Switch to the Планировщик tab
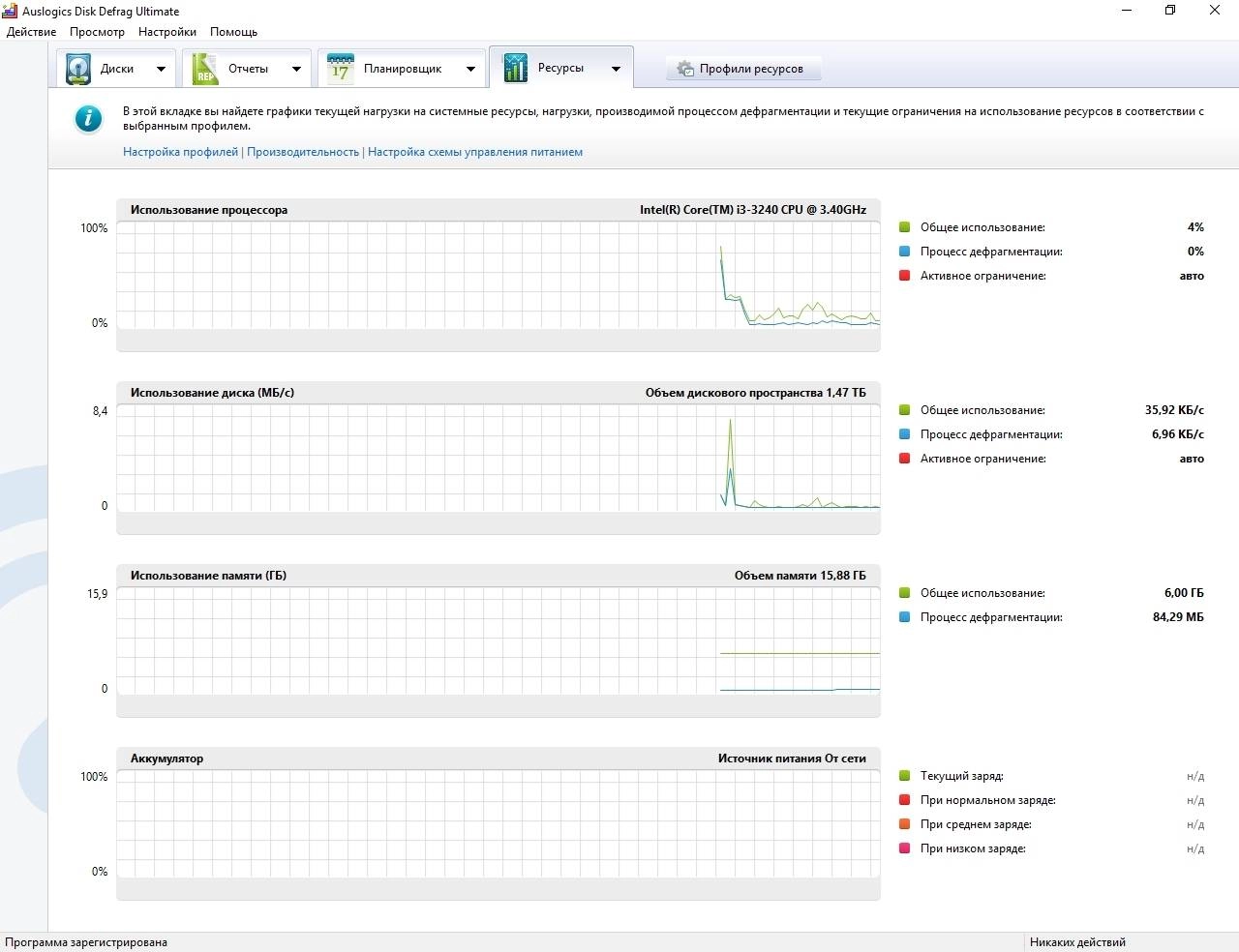This screenshot has width=1239, height=952. click(x=403, y=69)
